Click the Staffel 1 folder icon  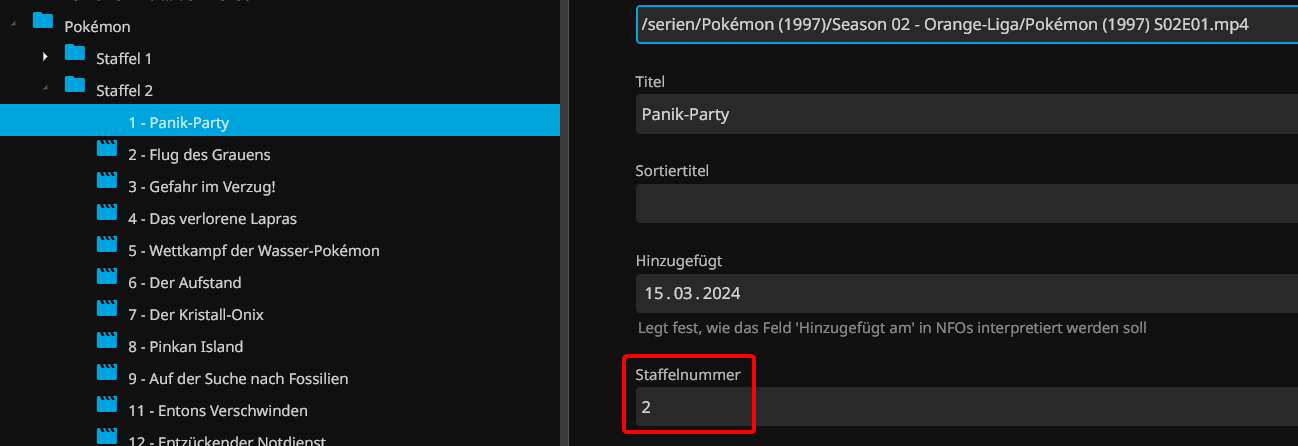pyautogui.click(x=74, y=54)
